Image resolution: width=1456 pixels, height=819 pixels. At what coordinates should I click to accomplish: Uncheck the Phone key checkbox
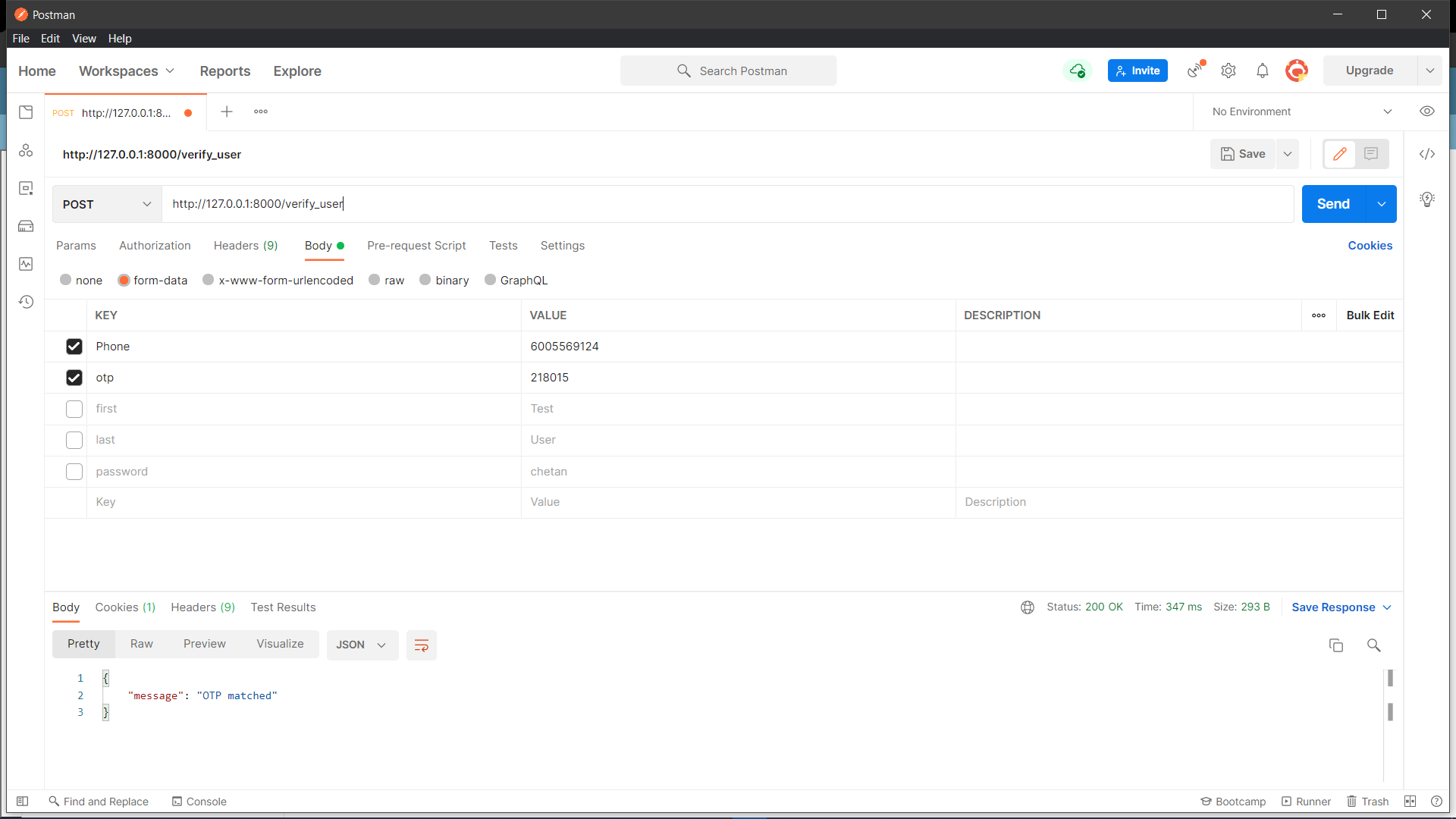pyautogui.click(x=74, y=347)
